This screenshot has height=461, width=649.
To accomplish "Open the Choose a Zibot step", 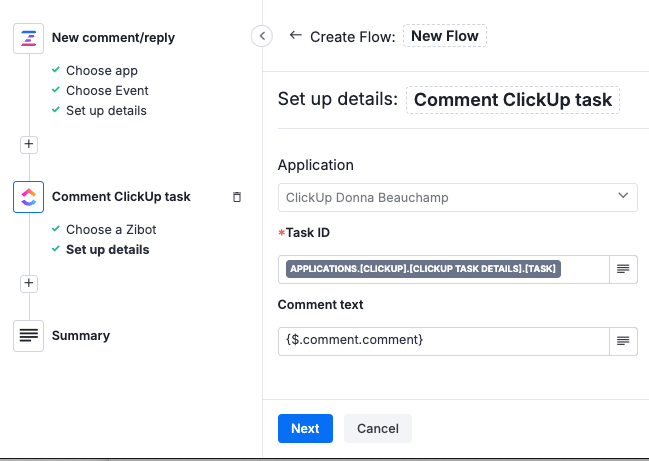I will [x=111, y=229].
